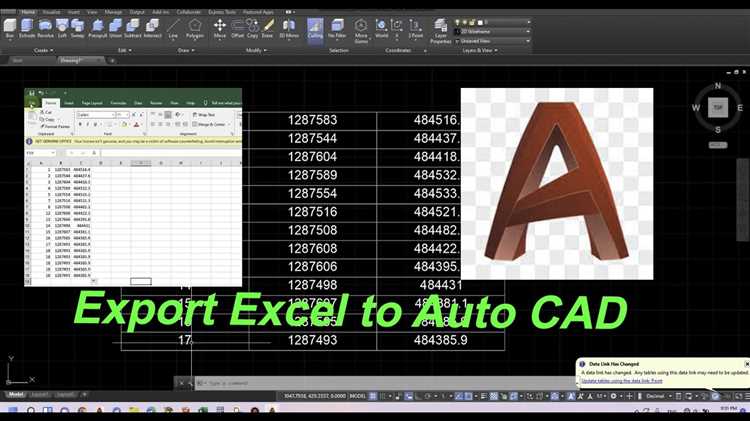Click Merge & Center in Excel
The image size is (750, 421).
209,124
